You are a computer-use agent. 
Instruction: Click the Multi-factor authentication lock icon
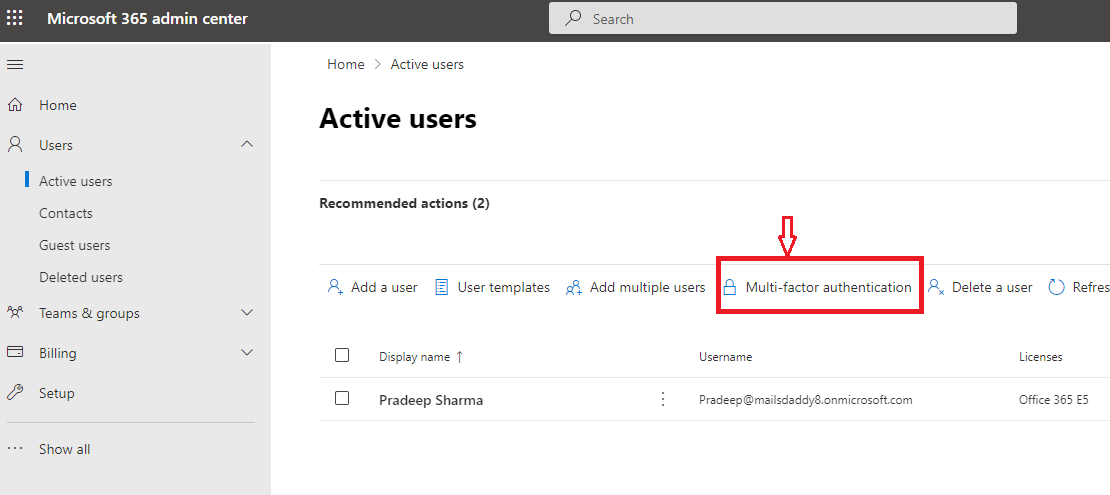coord(730,287)
